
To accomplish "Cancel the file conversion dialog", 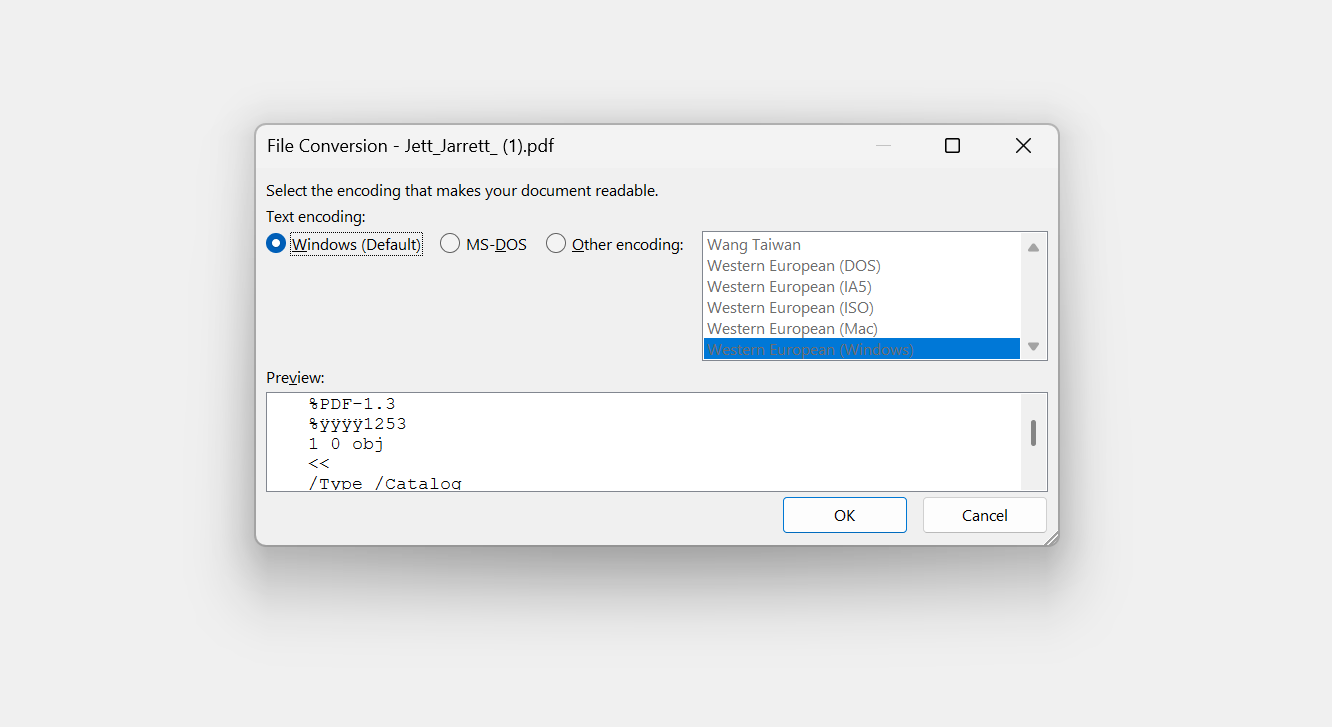I will (x=984, y=514).
